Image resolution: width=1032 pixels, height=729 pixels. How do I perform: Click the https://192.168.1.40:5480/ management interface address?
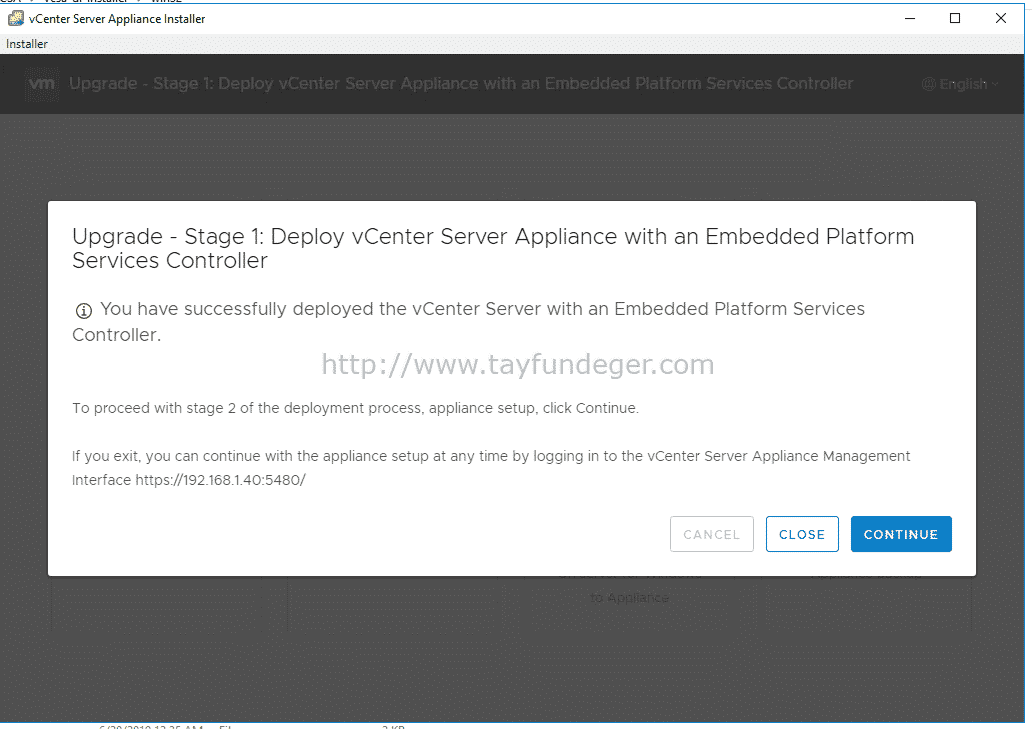click(220, 480)
